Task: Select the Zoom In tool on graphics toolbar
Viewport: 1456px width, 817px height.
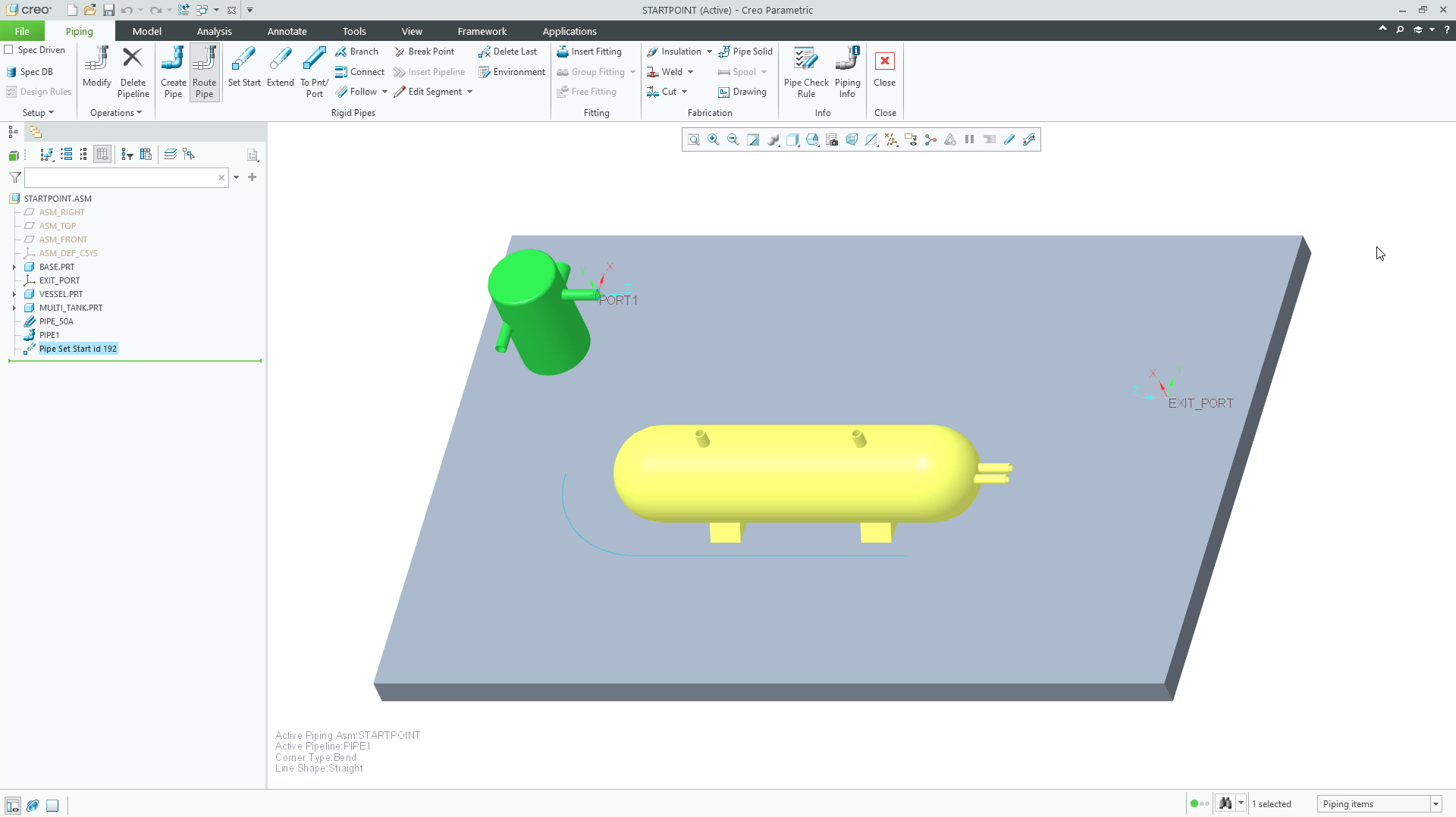Action: [713, 139]
